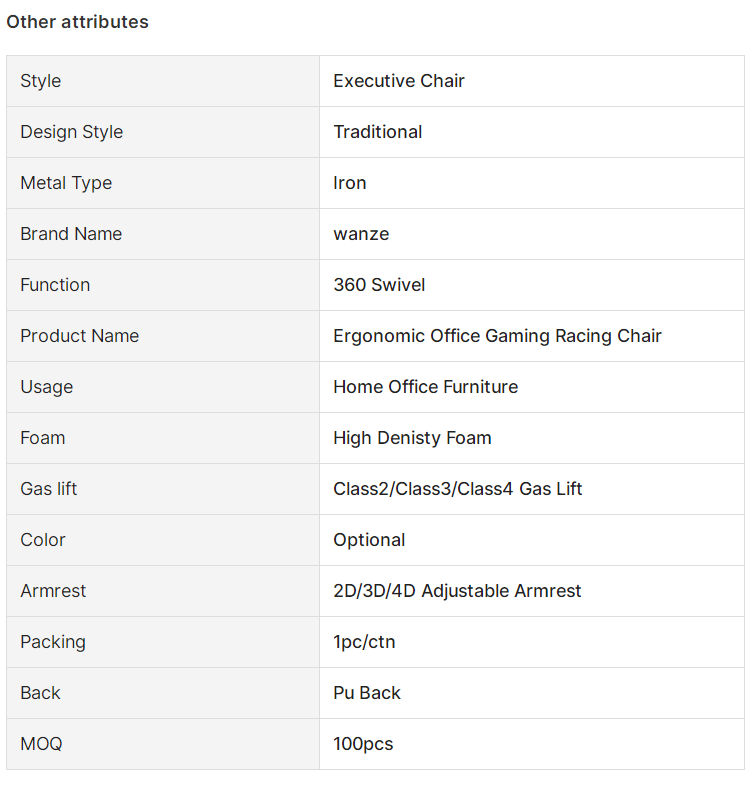The image size is (756, 790).
Task: Click the 'Optional' color value
Action: [x=369, y=540]
